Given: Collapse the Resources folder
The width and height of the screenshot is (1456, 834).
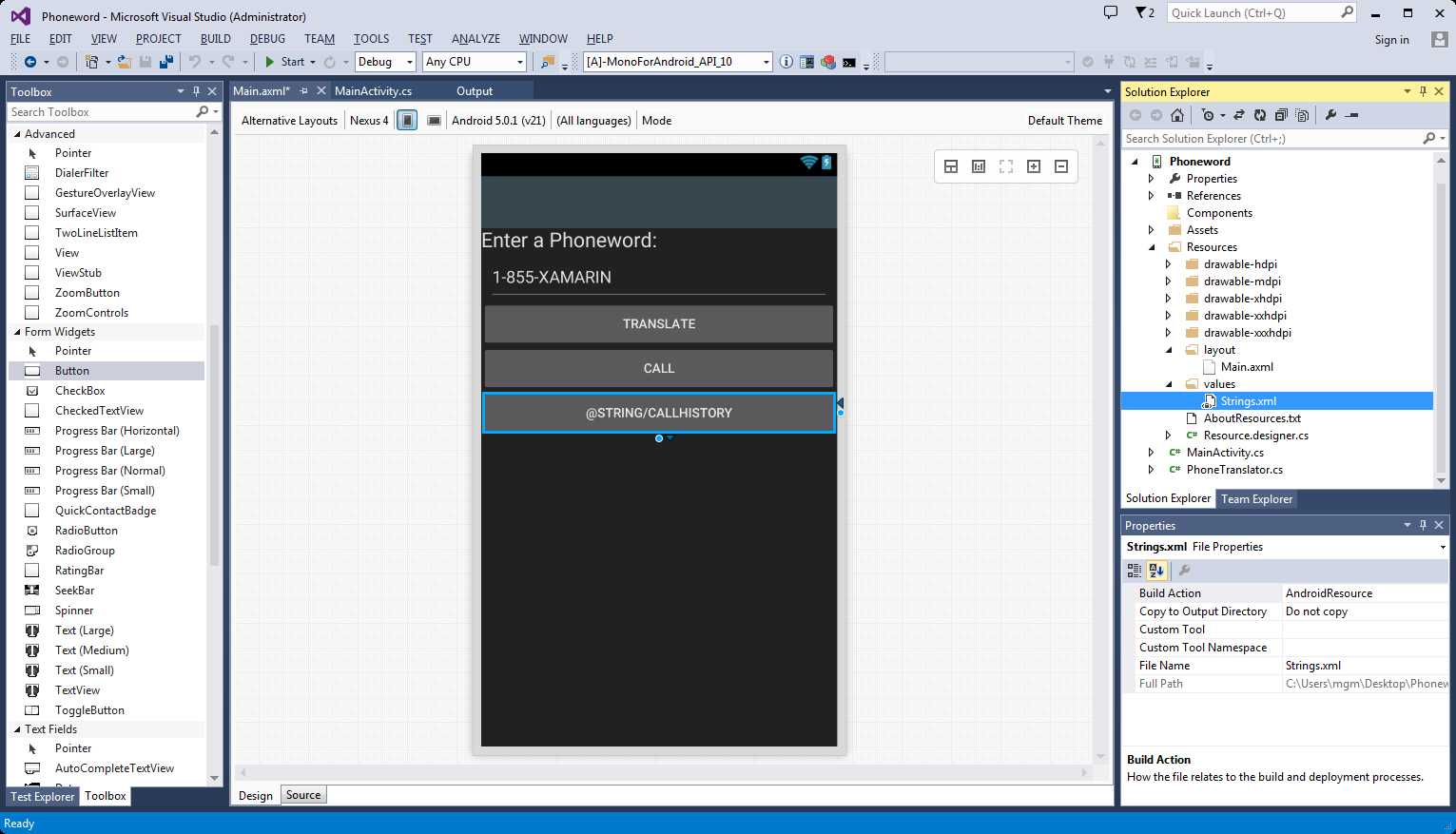Looking at the screenshot, I should pyautogui.click(x=1152, y=247).
